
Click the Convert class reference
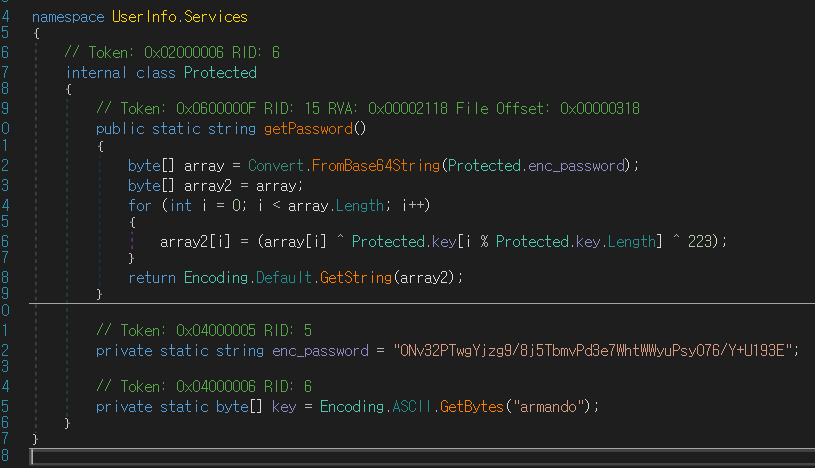(275, 165)
